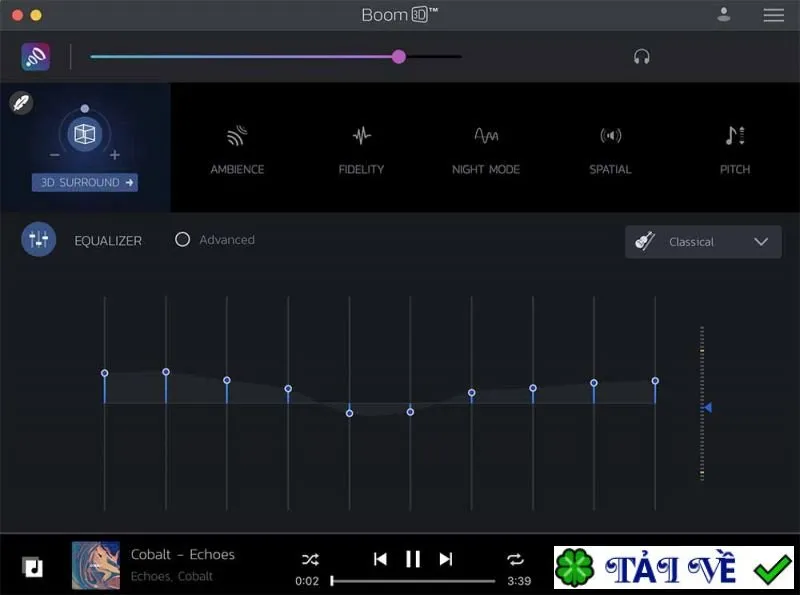The height and width of the screenshot is (595, 800).
Task: Click the dropdown chevron next to Classical
Action: tap(761, 242)
